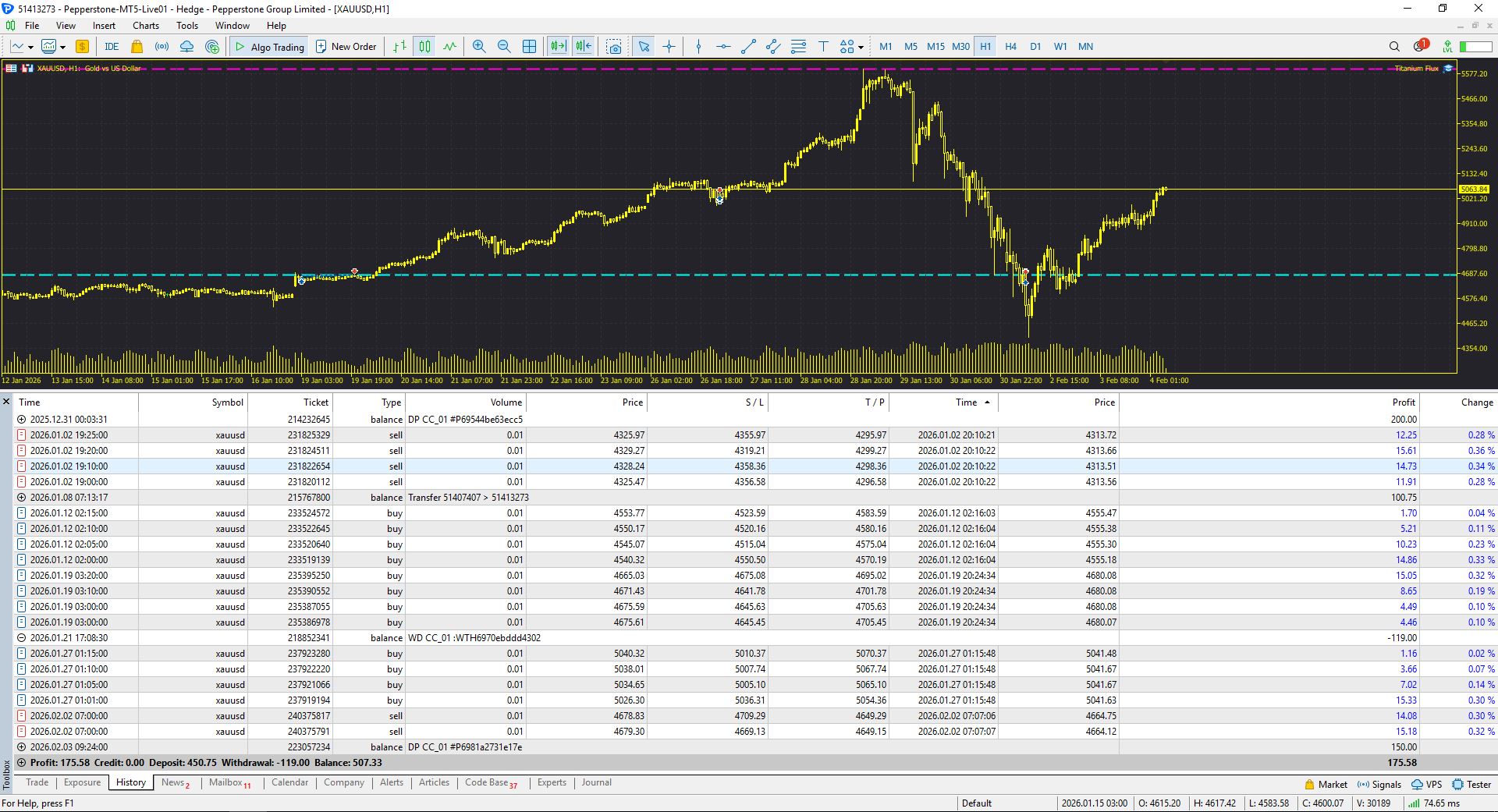Image resolution: width=1498 pixels, height=812 pixels.
Task: Zoom in on the chart
Action: 479,47
